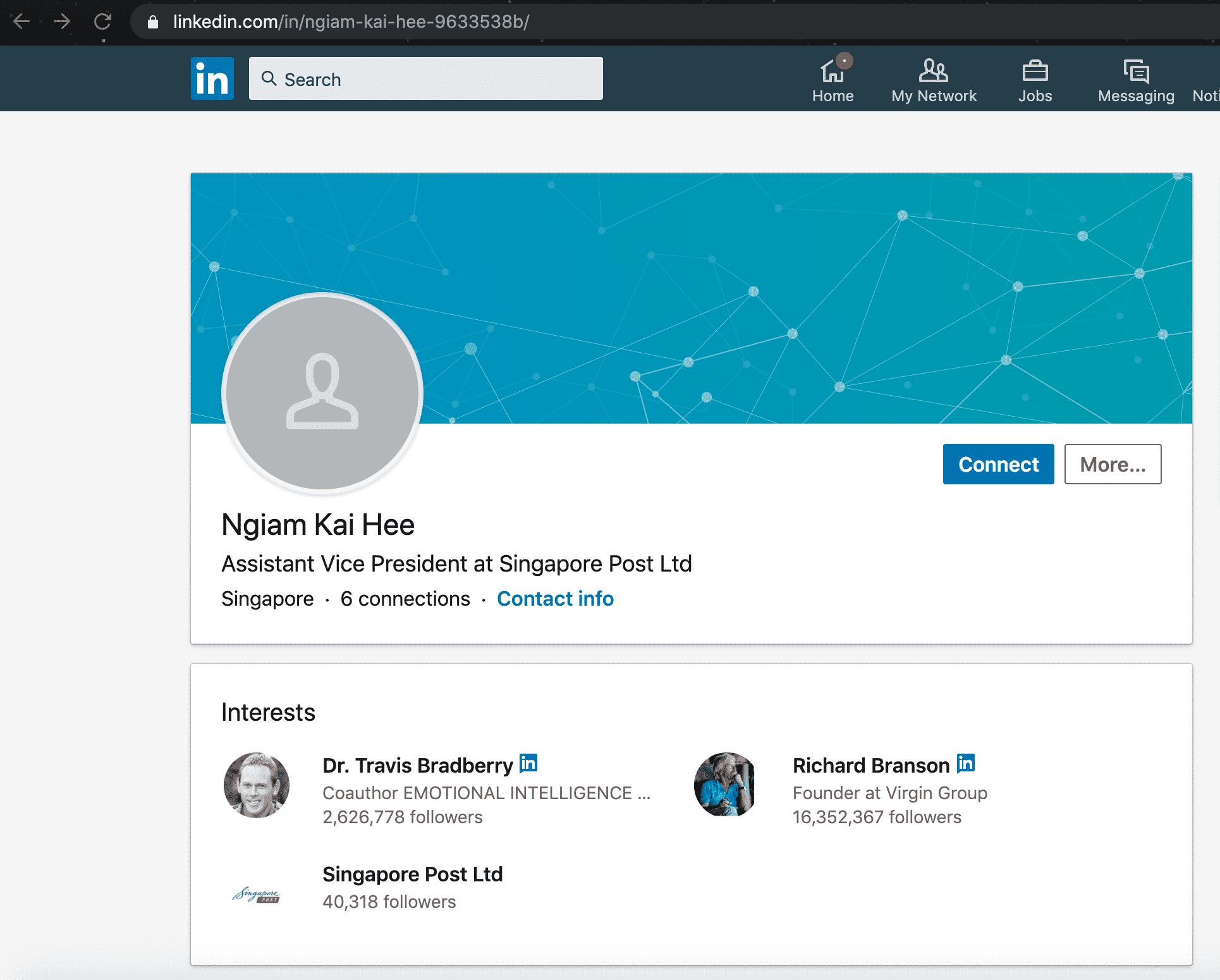Click '2,626,778 followers' text

[x=403, y=818]
